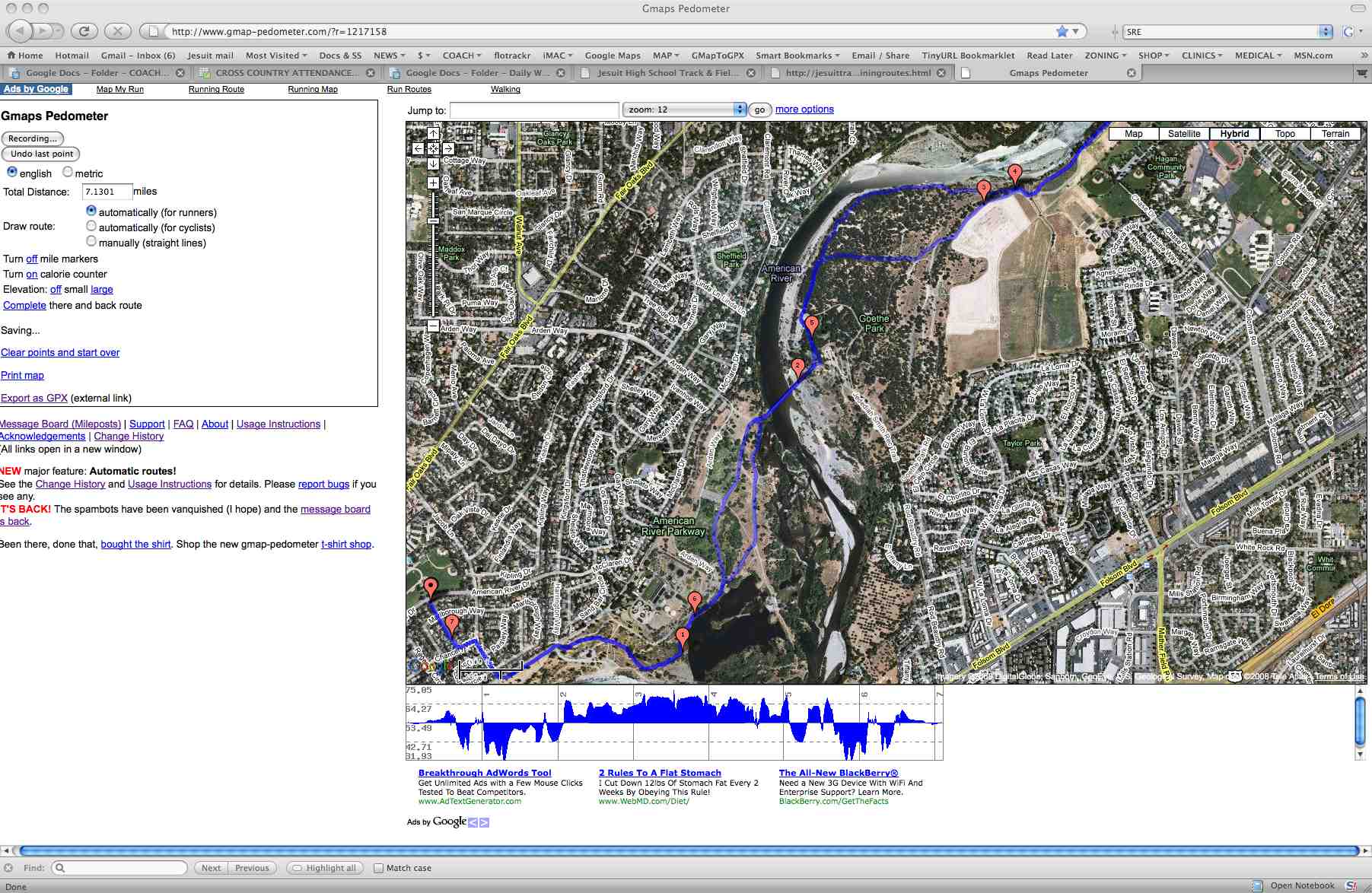Click the map zoom slider handle
This screenshot has height=893, width=1372.
coord(433,221)
